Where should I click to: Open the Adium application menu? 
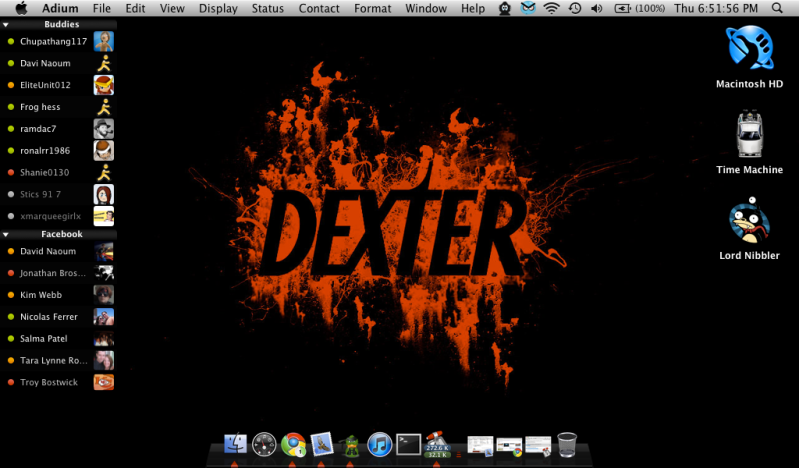click(60, 8)
